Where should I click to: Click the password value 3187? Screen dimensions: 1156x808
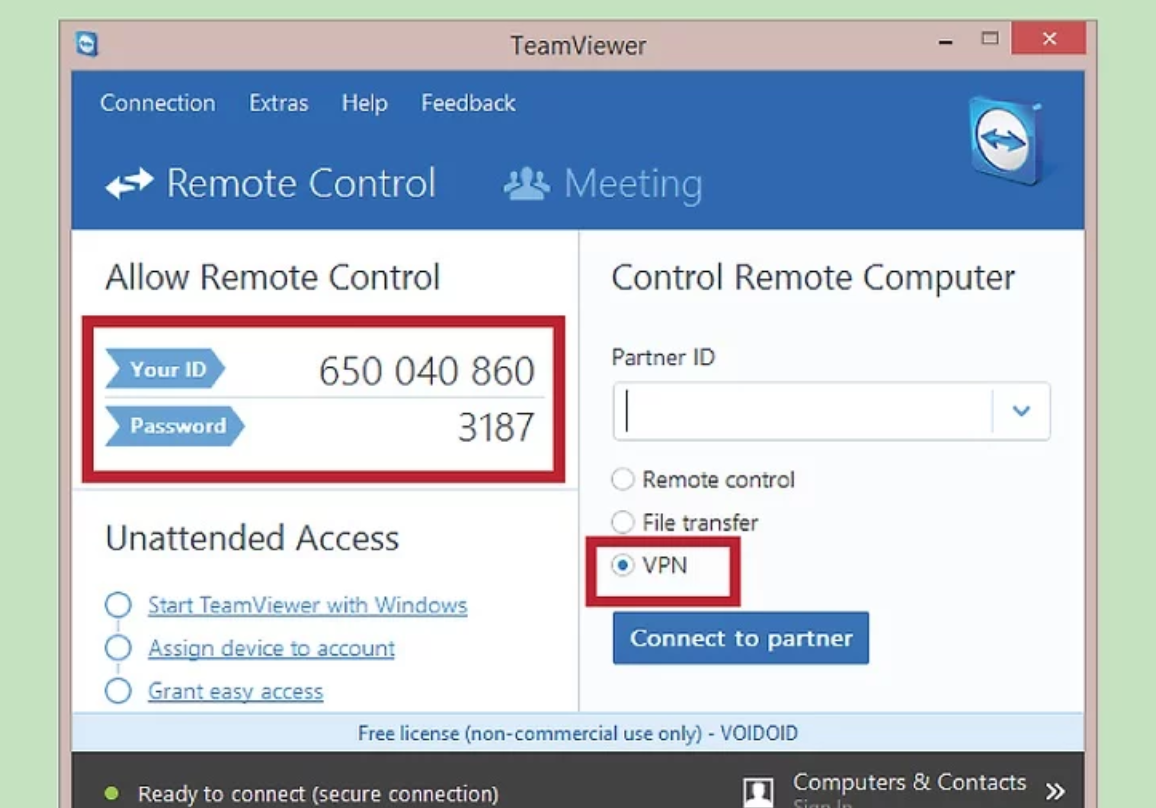point(496,428)
